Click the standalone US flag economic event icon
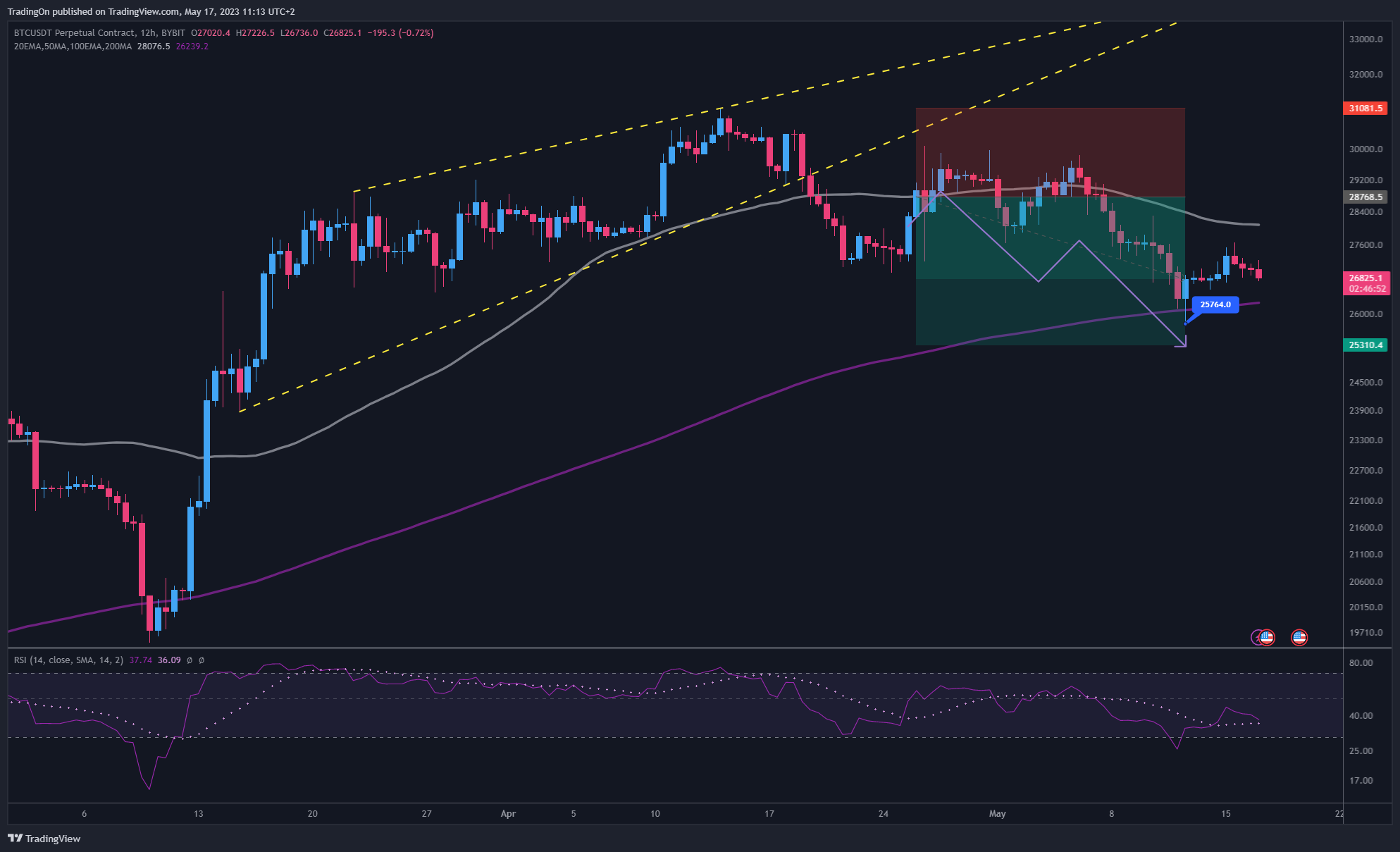Image resolution: width=1400 pixels, height=852 pixels. pos(1299,637)
